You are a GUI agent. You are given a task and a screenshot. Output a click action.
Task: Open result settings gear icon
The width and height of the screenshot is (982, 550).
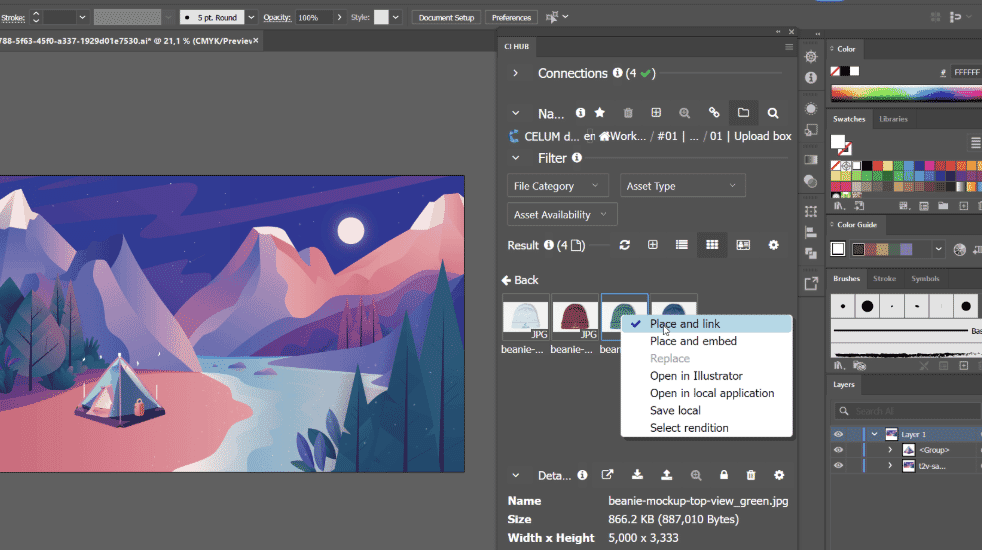coord(774,245)
